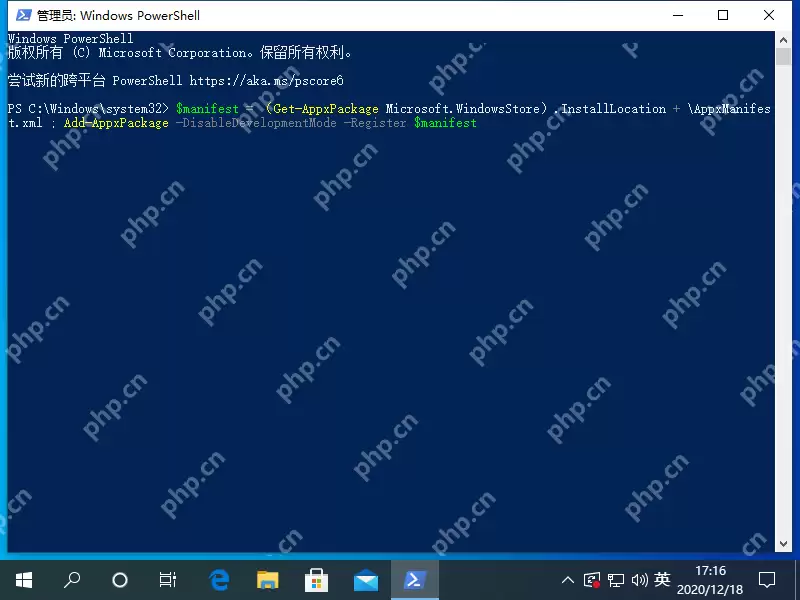
Task: Open the network status tray icon
Action: point(617,579)
